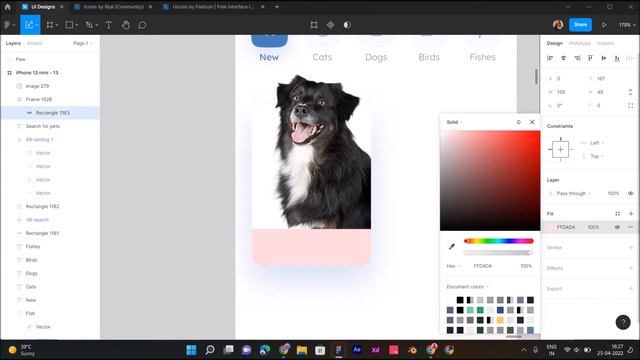Select the Move tool in toolbar

click(28, 25)
